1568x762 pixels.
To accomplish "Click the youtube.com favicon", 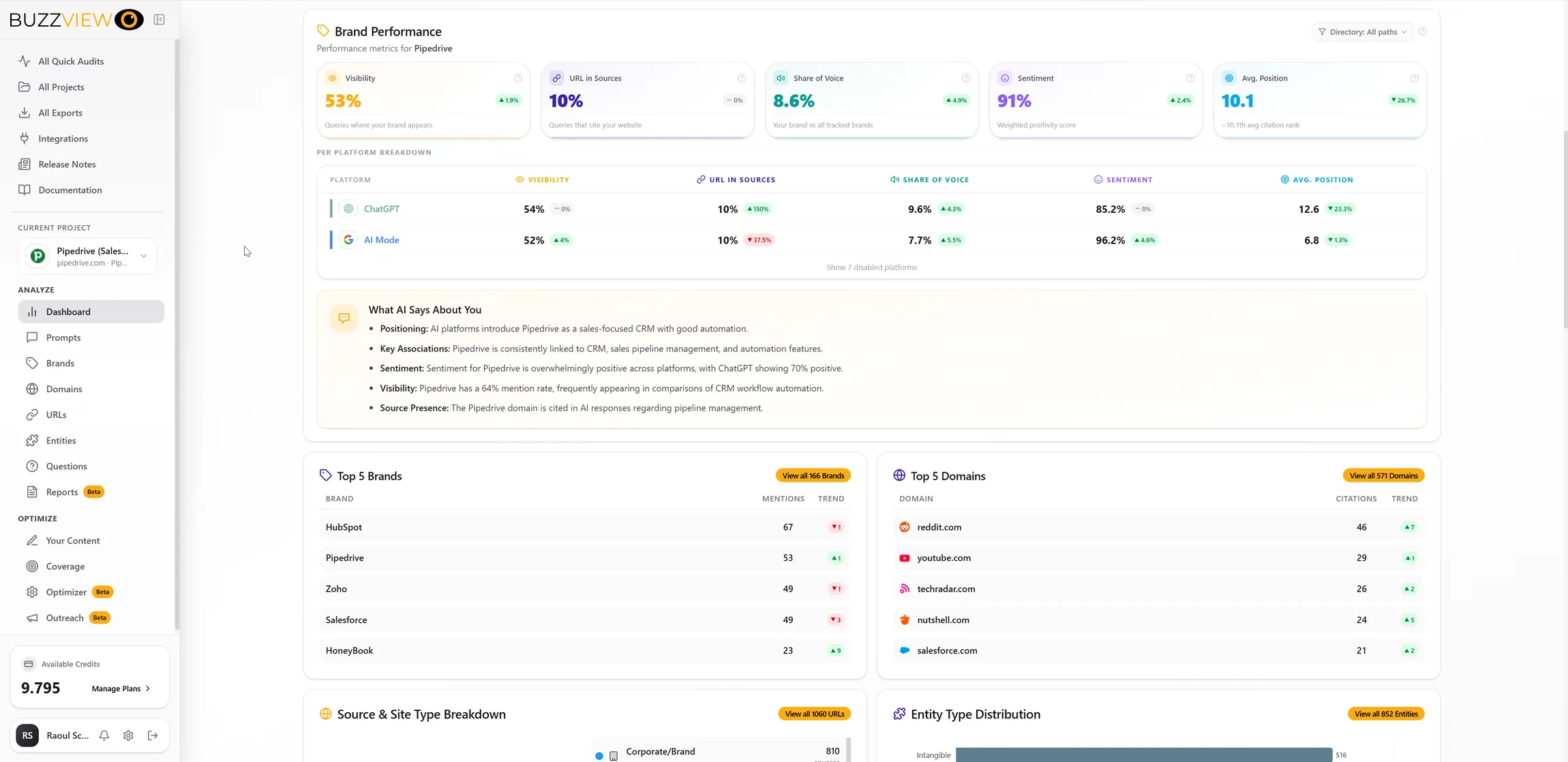I will (x=905, y=558).
